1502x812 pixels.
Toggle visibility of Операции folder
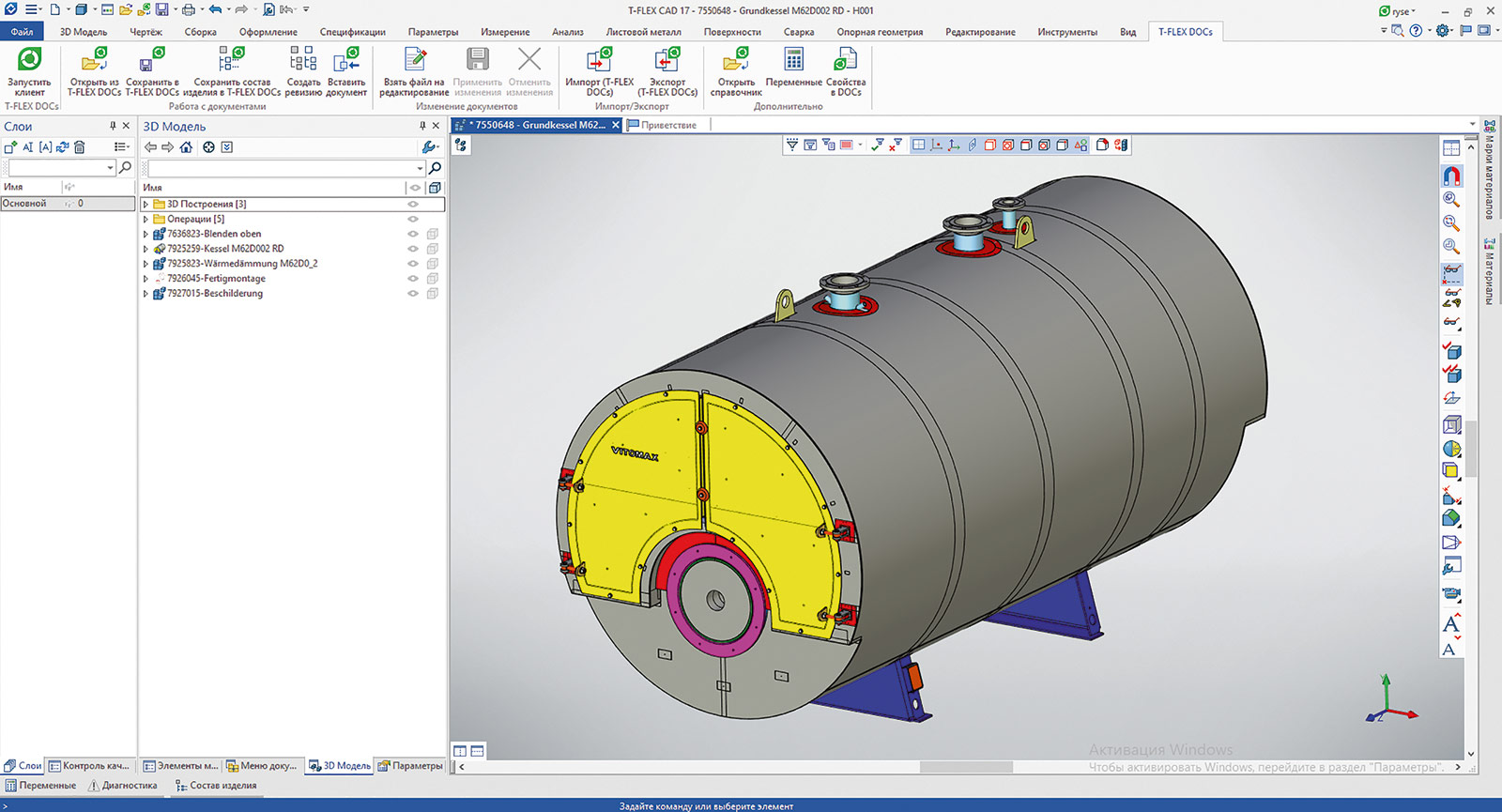(x=412, y=219)
